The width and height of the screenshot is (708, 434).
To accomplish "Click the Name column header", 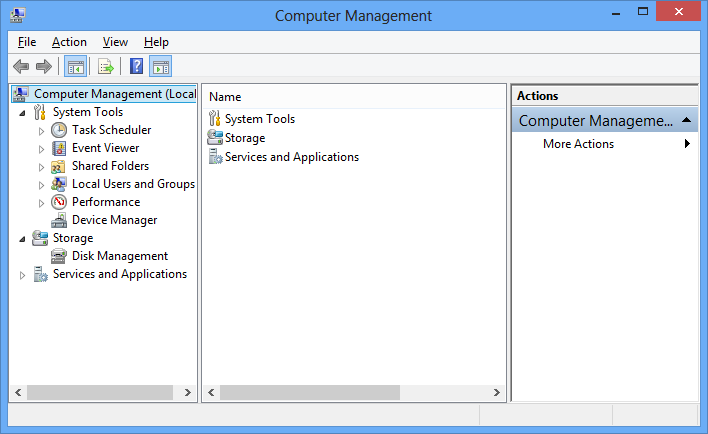I will click(225, 97).
